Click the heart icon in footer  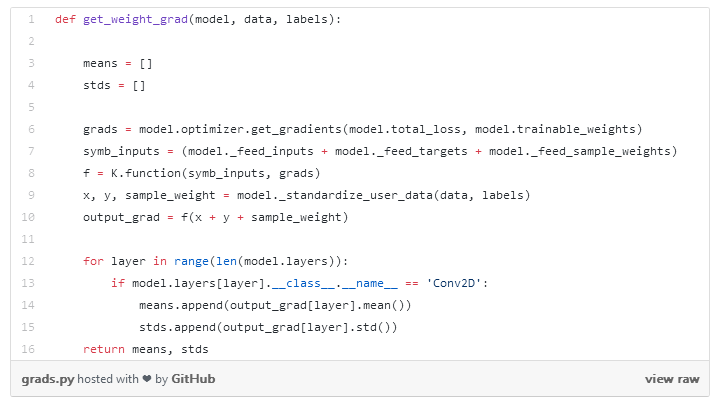(146, 379)
